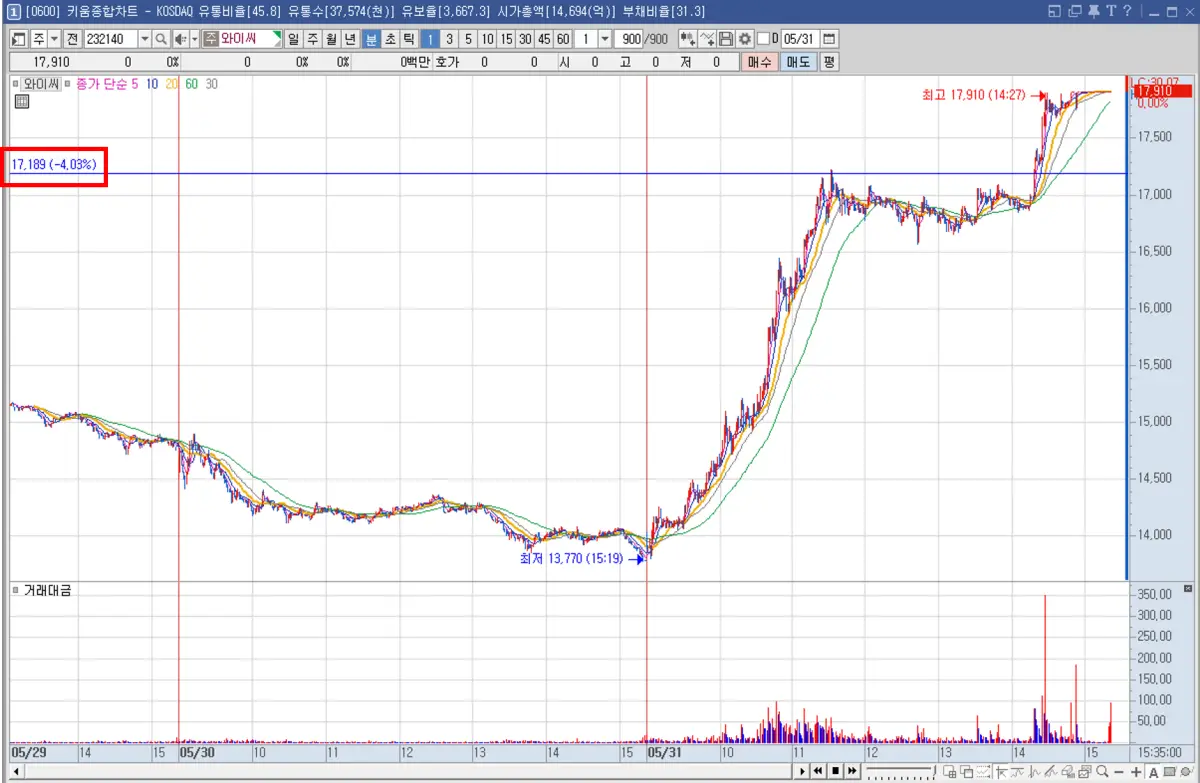
Task: Select the 3-minute interval
Action: click(x=449, y=39)
